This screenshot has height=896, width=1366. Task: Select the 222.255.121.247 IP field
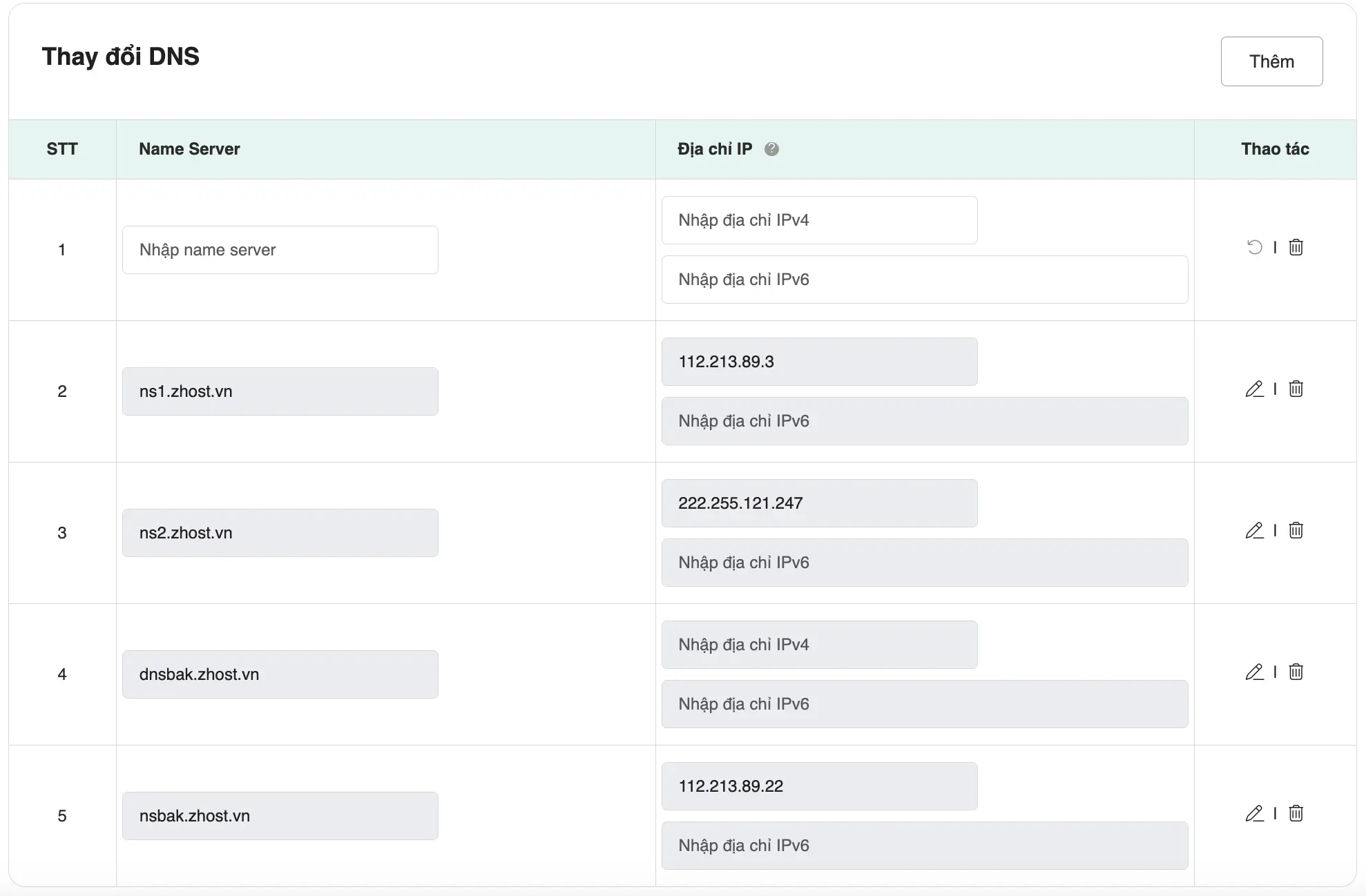pos(819,503)
